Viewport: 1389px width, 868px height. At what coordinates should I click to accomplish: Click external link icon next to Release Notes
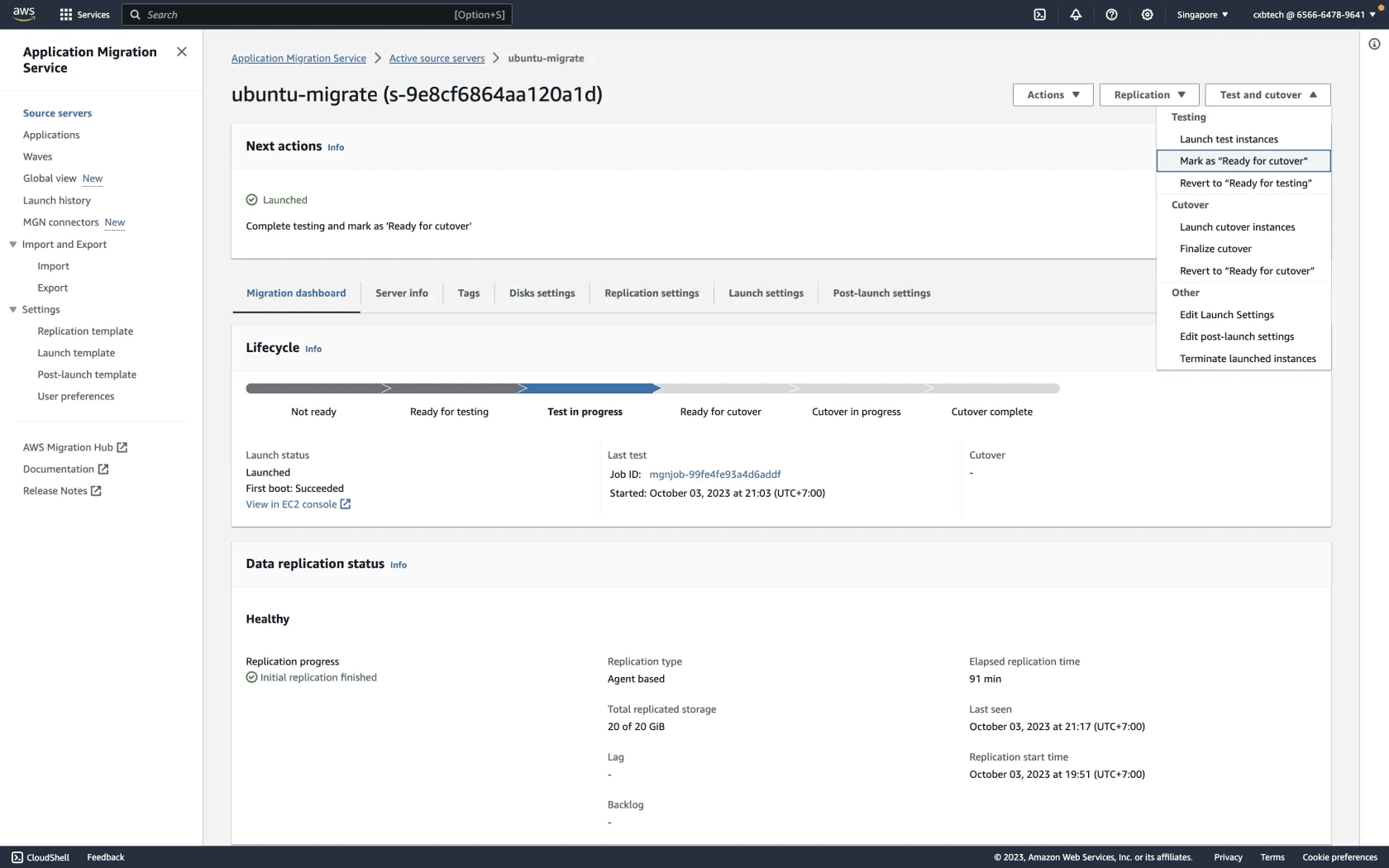click(x=96, y=491)
